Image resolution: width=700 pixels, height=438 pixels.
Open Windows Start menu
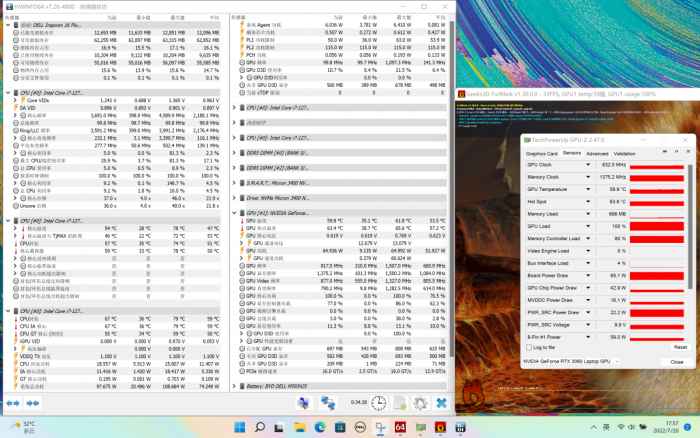pyautogui.click(x=240, y=427)
